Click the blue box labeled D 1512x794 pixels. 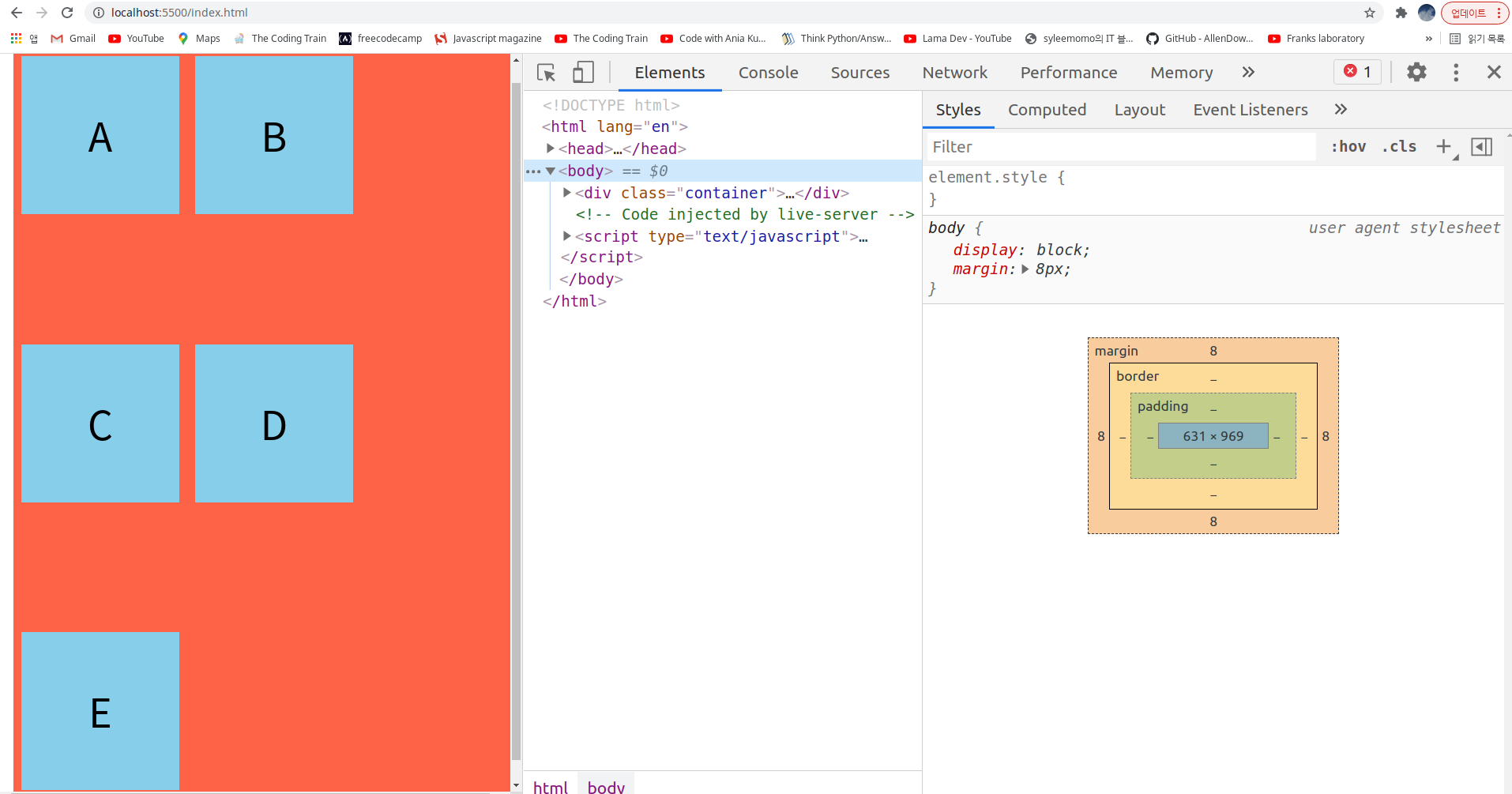(274, 423)
